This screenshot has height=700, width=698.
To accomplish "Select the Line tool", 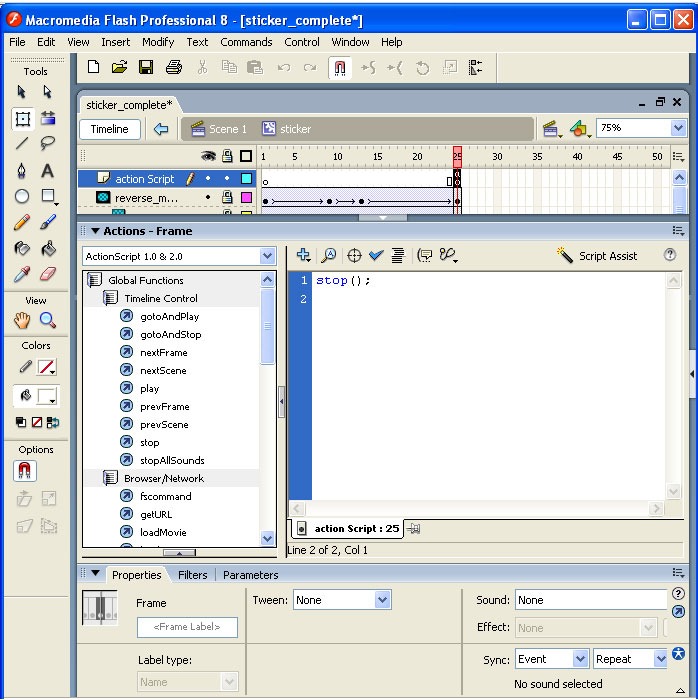I will click(x=21, y=143).
